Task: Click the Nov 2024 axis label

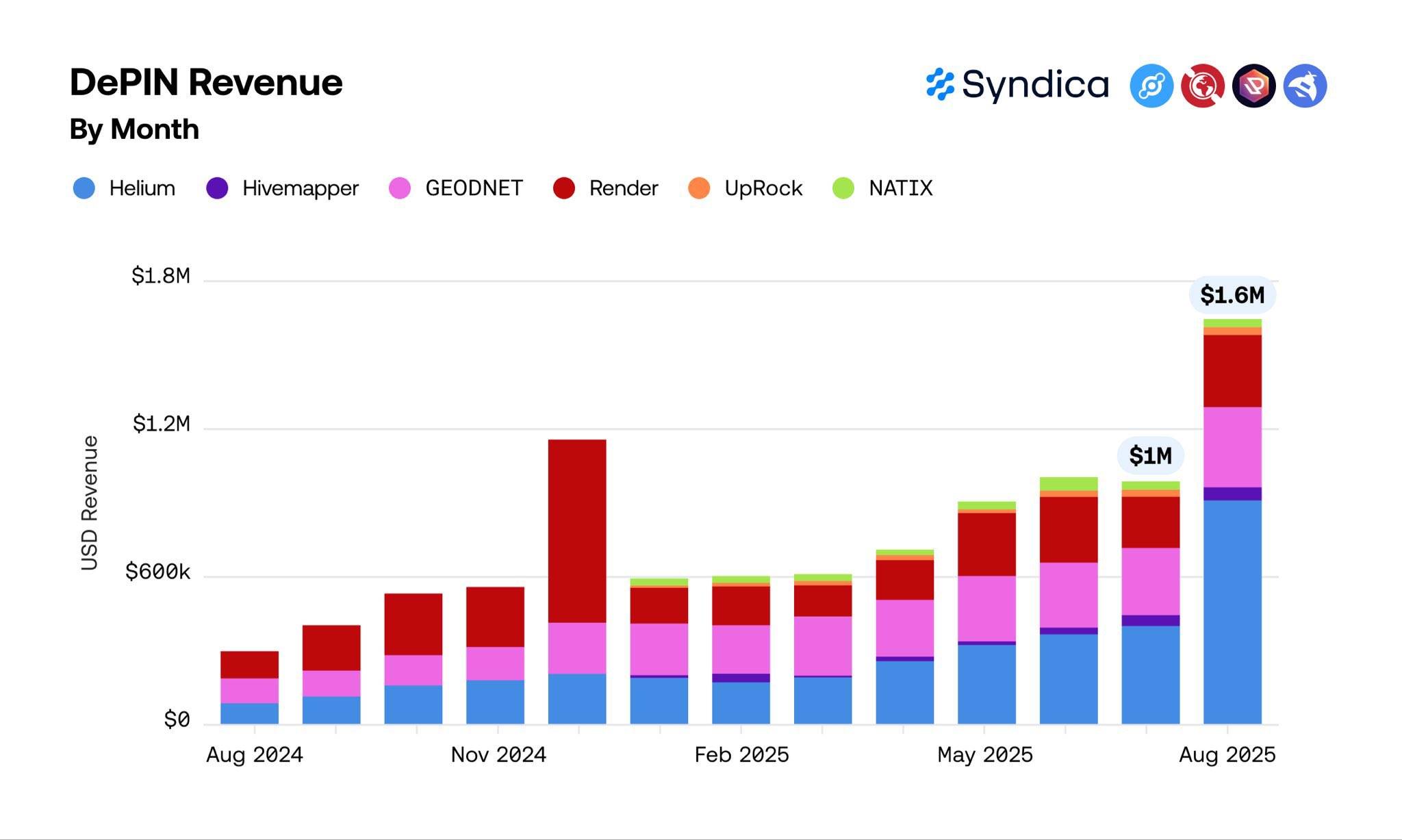Action: tap(498, 754)
